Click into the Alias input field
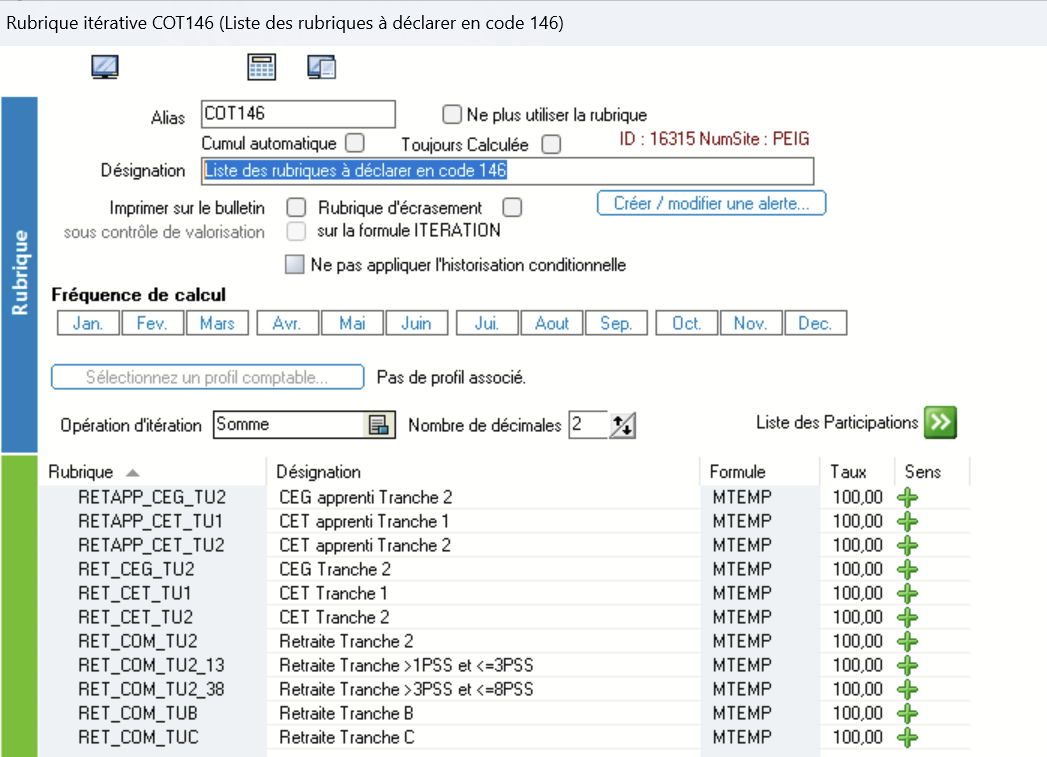 tap(298, 115)
